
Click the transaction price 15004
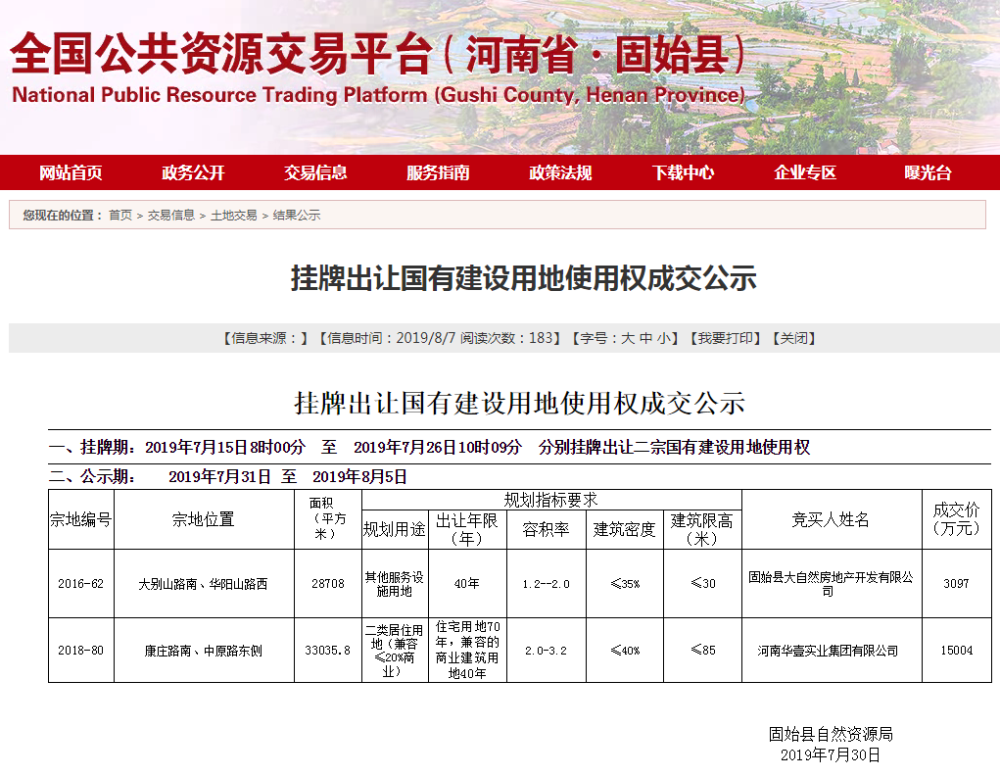tap(957, 651)
